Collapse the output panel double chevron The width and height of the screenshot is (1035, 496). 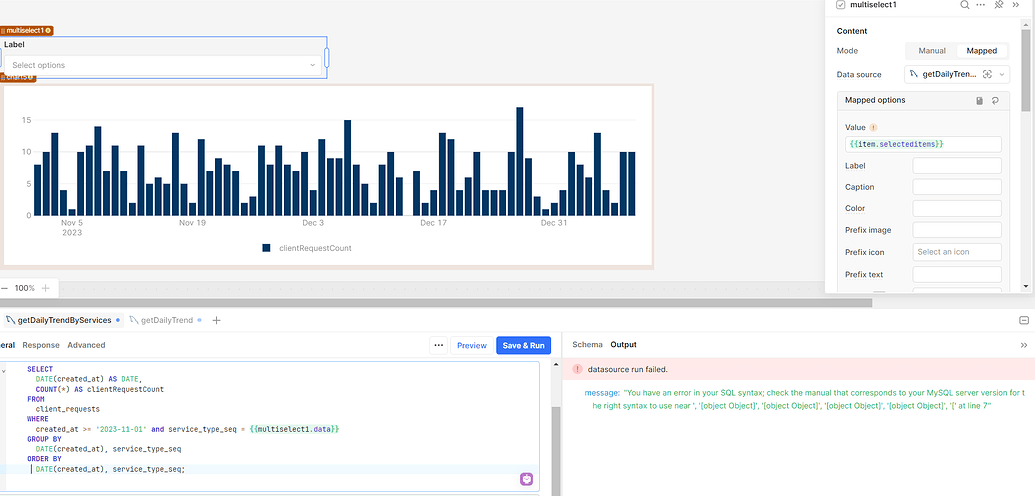[x=1024, y=345]
